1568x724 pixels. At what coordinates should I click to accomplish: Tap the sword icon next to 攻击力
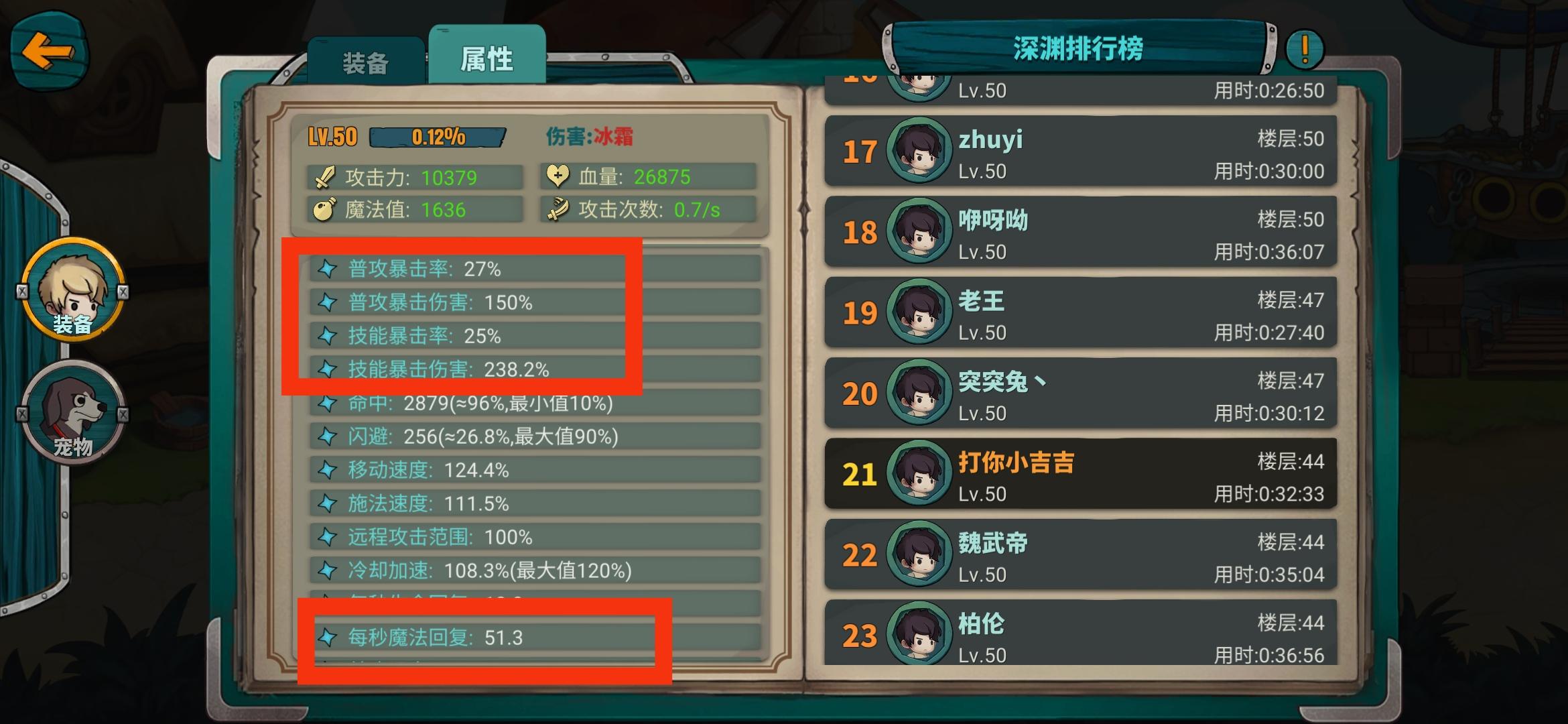coord(326,178)
